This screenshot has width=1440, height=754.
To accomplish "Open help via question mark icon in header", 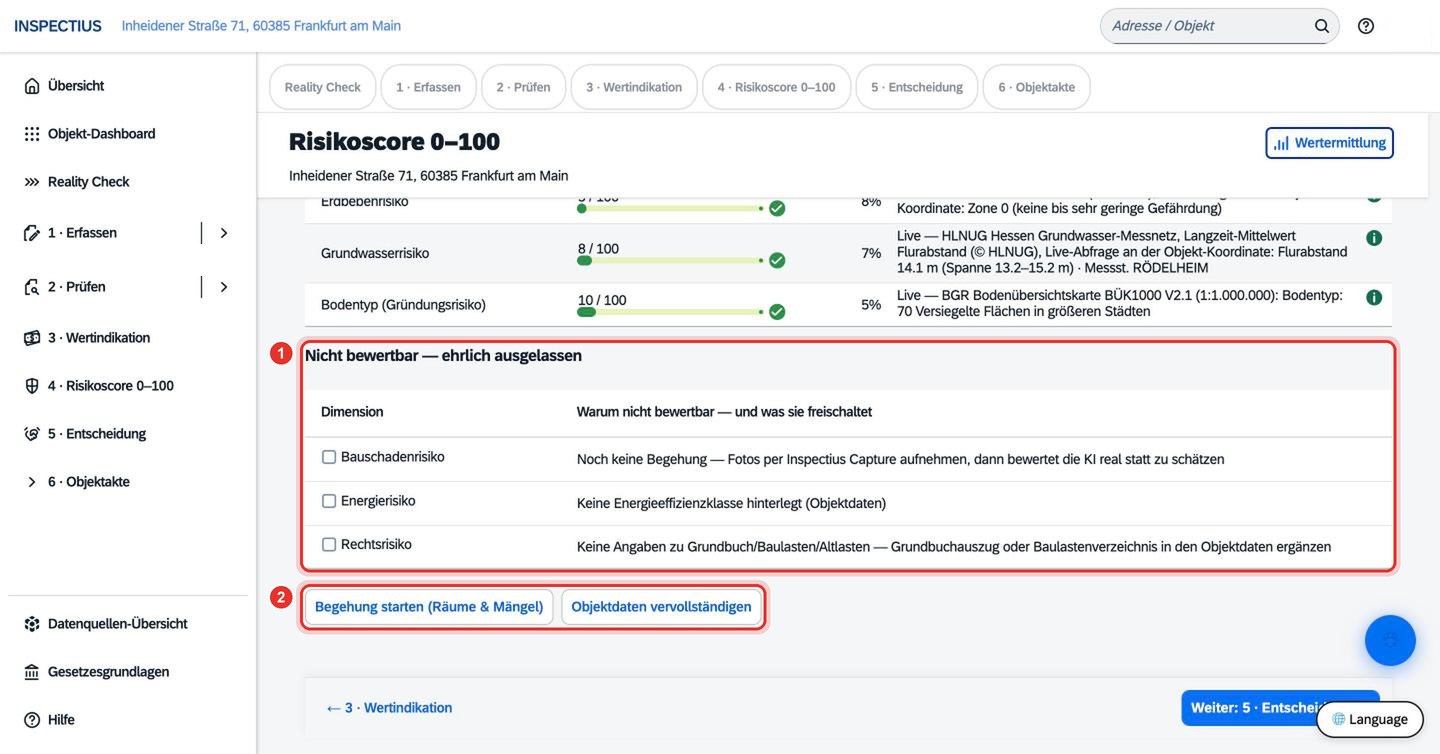I will 1366,26.
